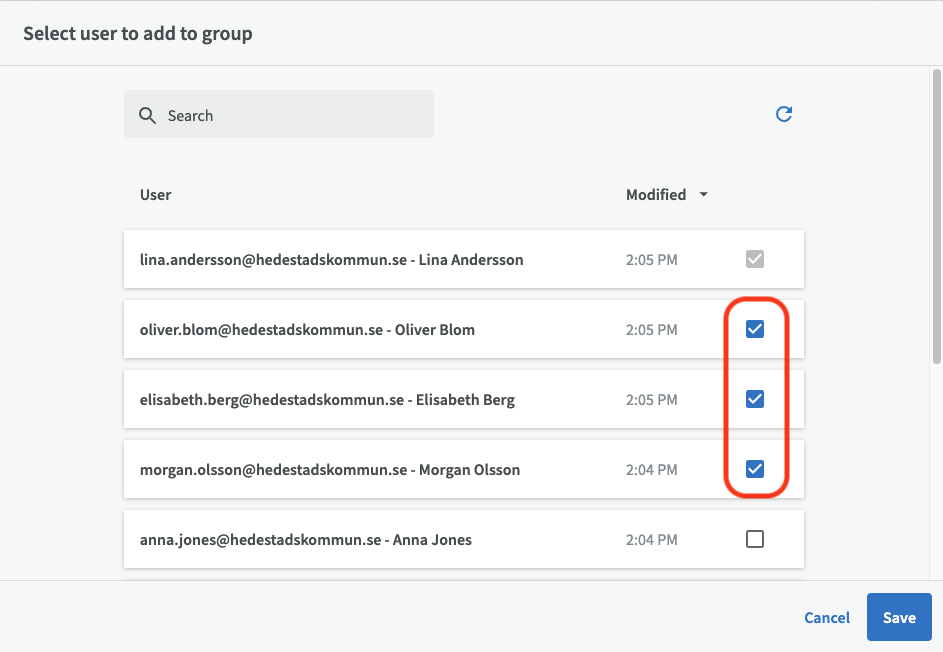This screenshot has height=652, width=943.
Task: Open the Modified sort arrow dropdown
Action: point(703,195)
